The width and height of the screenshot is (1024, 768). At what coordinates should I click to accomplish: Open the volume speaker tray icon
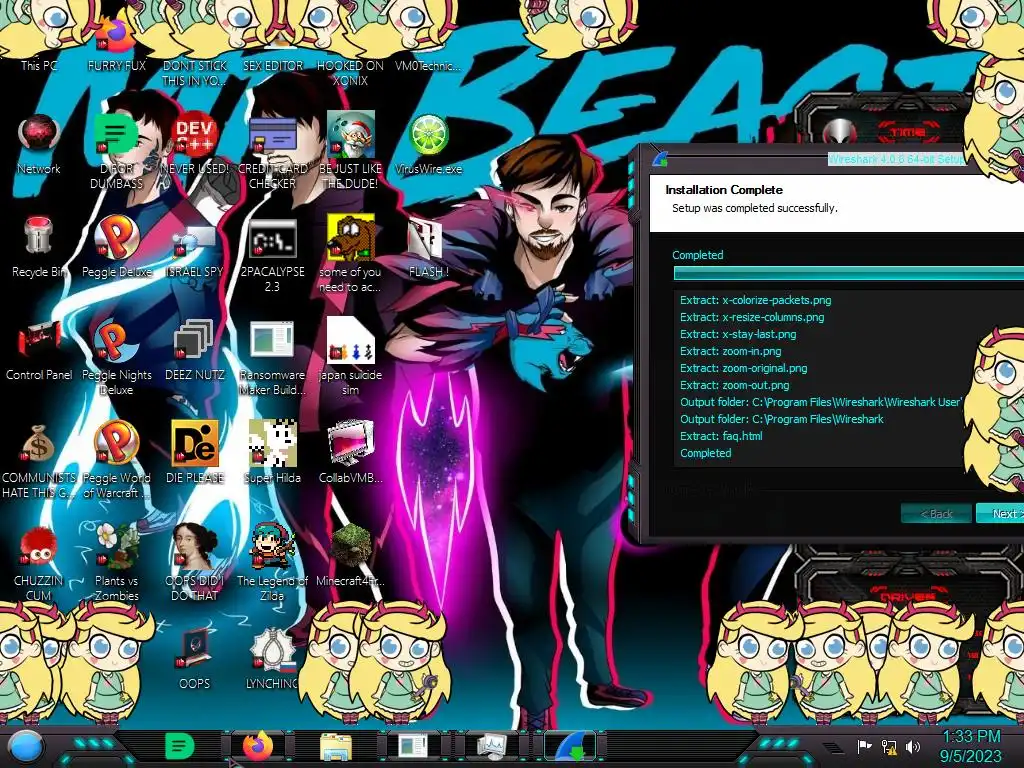913,746
